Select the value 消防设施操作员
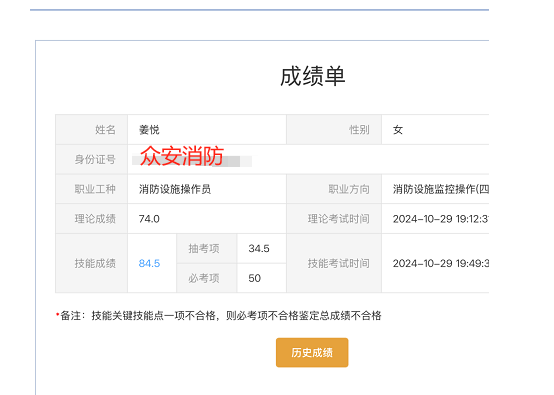 pyautogui.click(x=175, y=189)
